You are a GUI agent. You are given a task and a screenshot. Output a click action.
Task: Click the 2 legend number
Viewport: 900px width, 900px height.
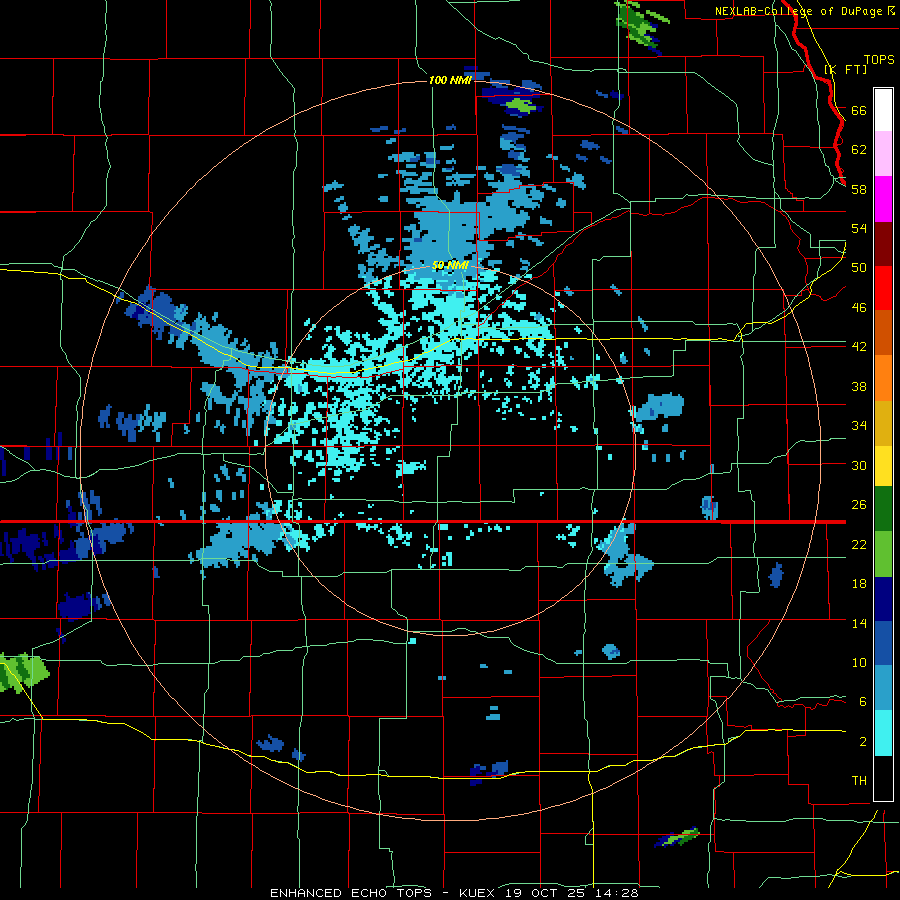tap(863, 741)
